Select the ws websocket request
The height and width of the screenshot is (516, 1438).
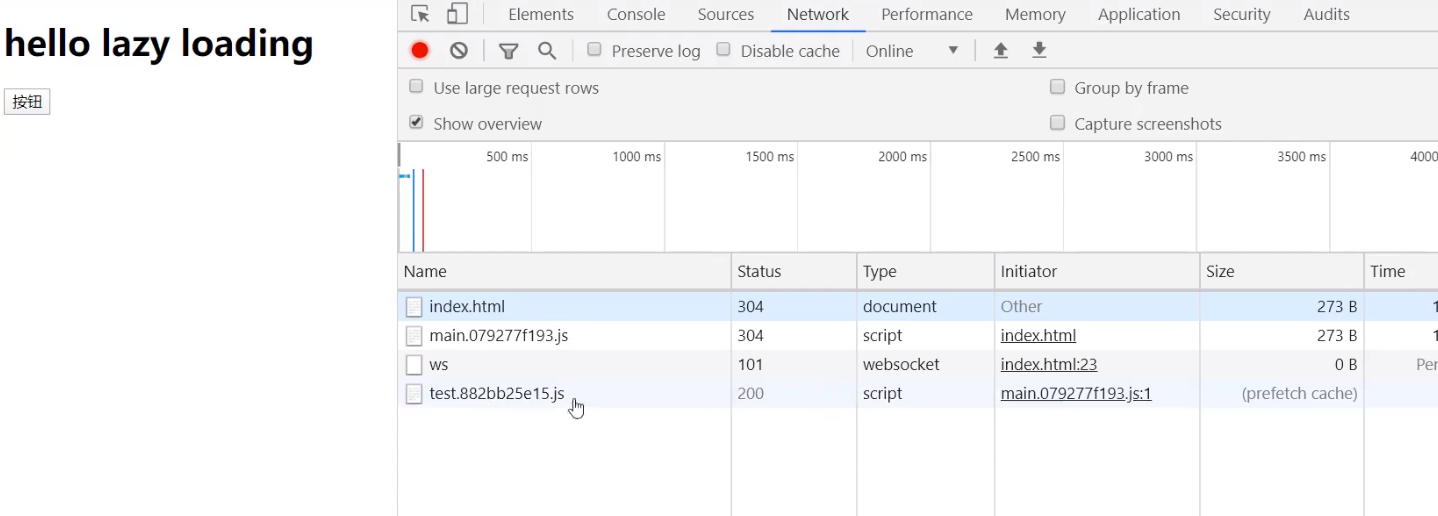[x=918, y=365]
